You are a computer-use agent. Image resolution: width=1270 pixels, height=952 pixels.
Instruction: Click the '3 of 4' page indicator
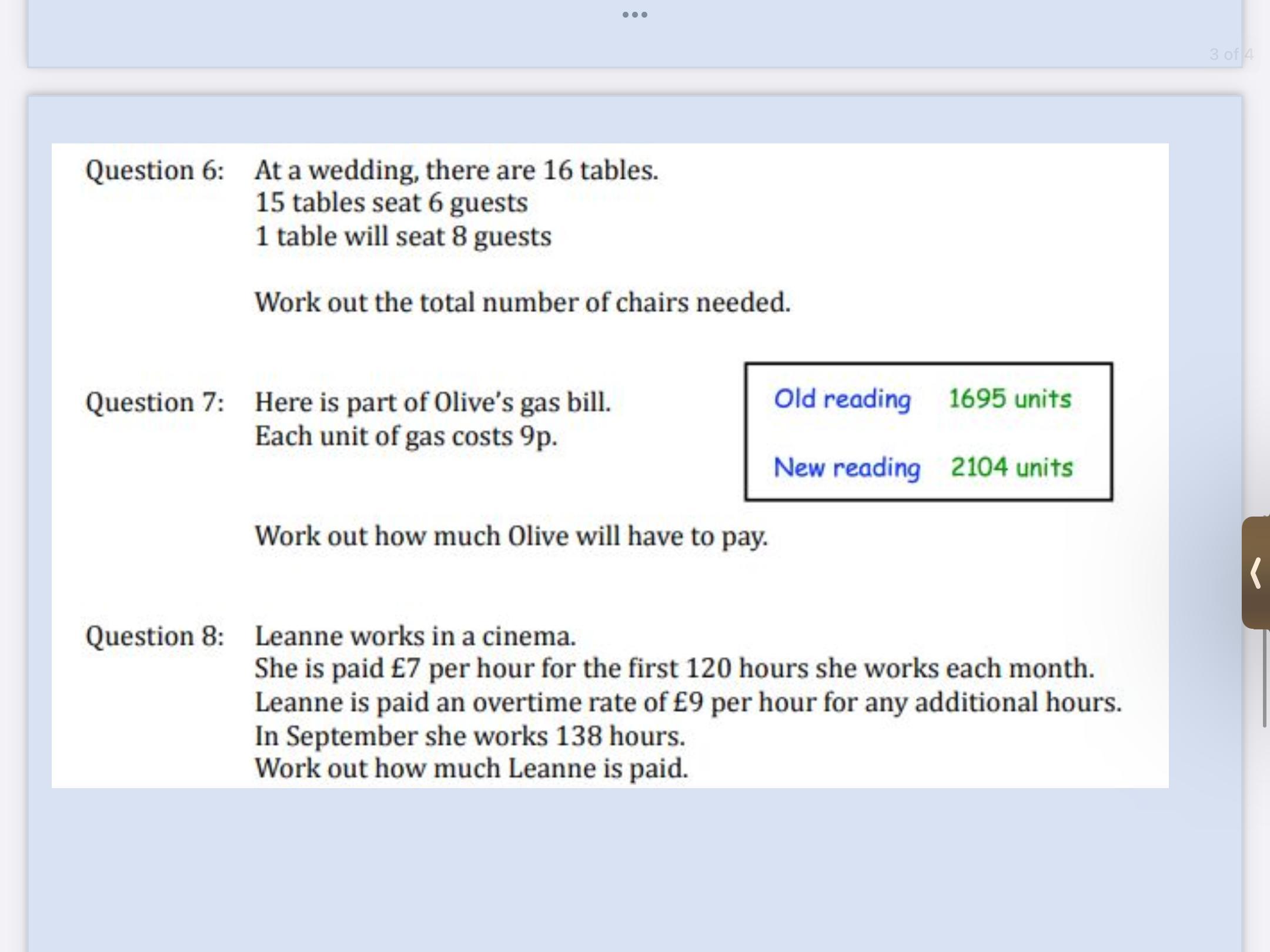[1231, 55]
